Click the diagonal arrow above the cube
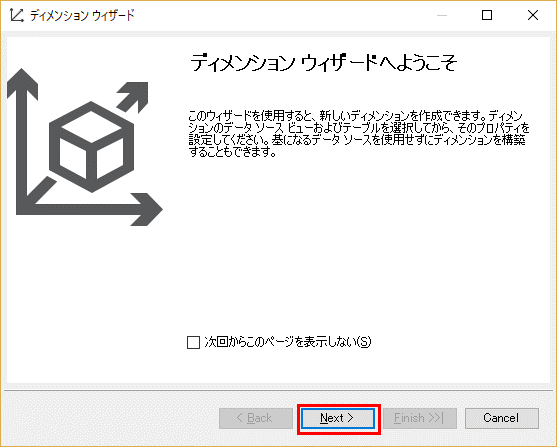 click(x=133, y=97)
